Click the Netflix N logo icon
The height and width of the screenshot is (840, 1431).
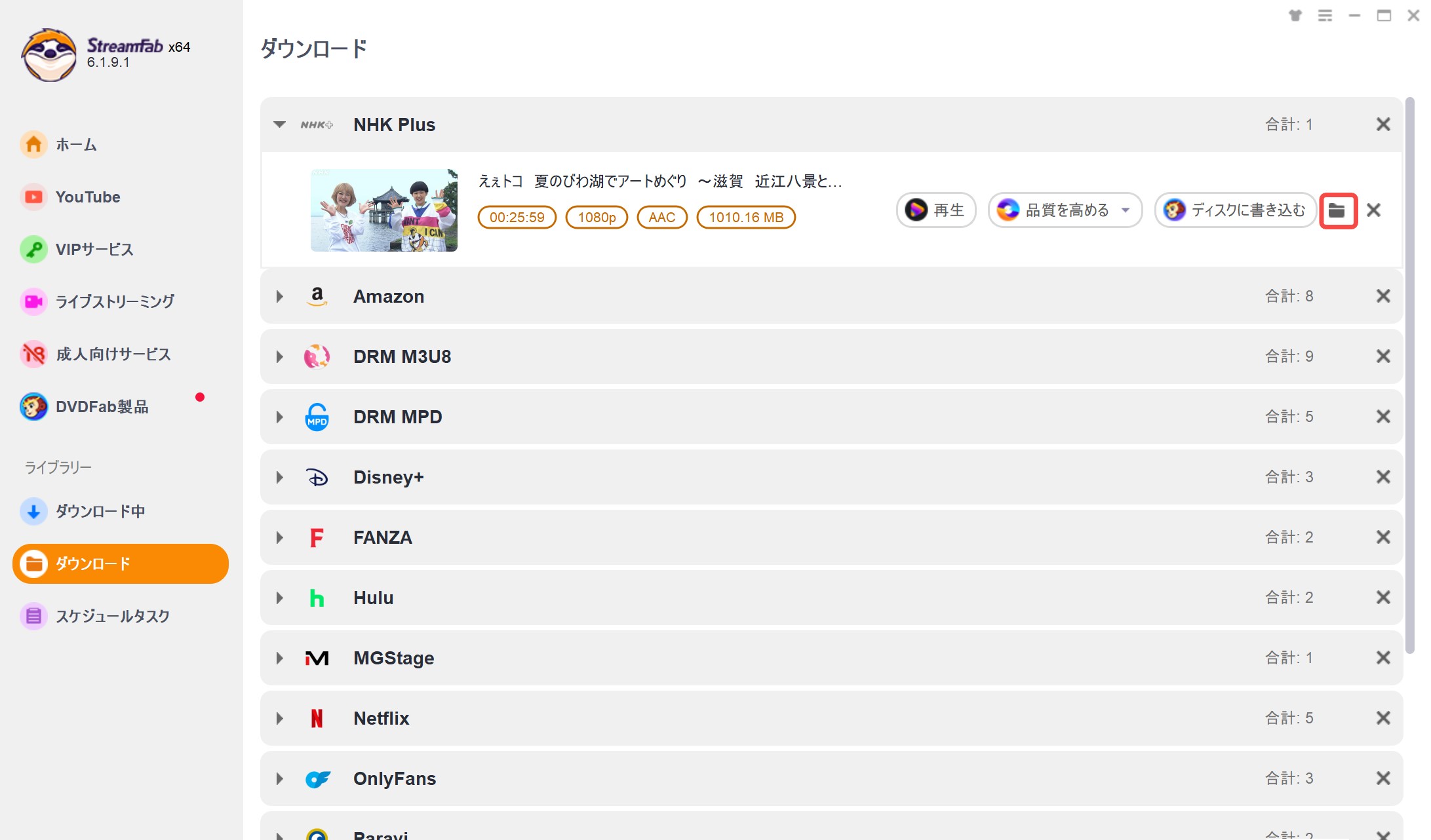click(x=317, y=718)
